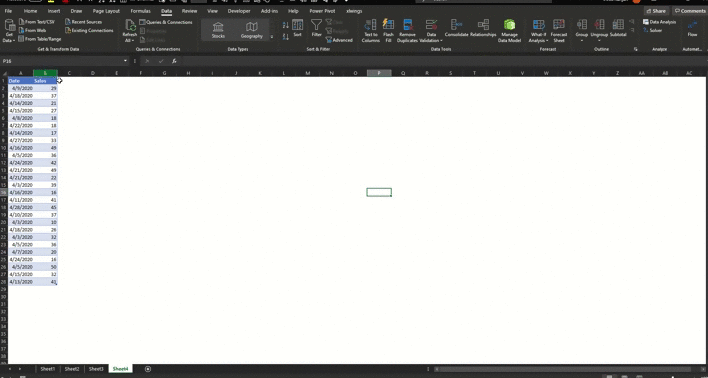Image resolution: width=708 pixels, height=378 pixels.
Task: Choose From Web data import
Action: 32,30
